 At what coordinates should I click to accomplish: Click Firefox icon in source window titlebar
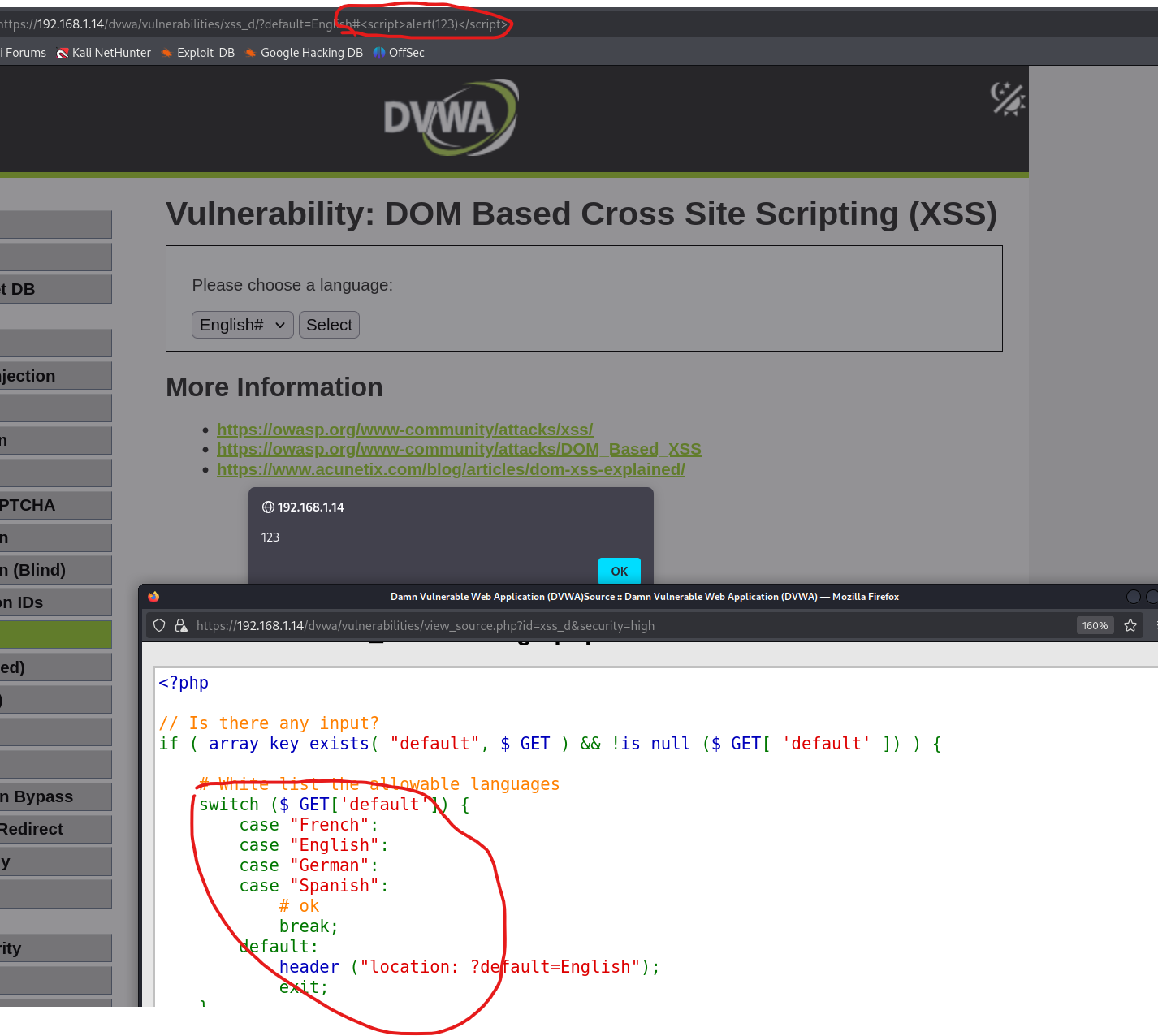pos(153,597)
